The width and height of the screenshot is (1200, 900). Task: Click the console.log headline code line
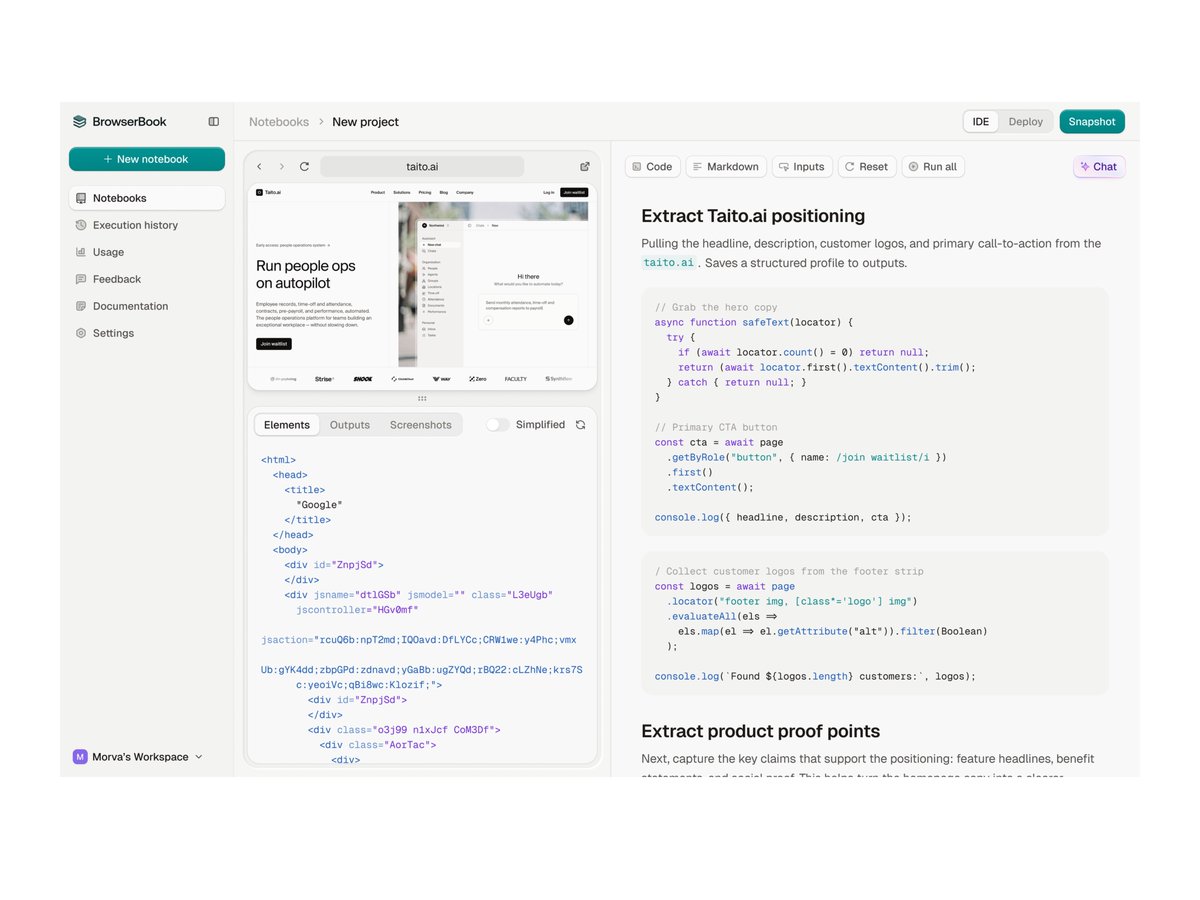click(783, 517)
